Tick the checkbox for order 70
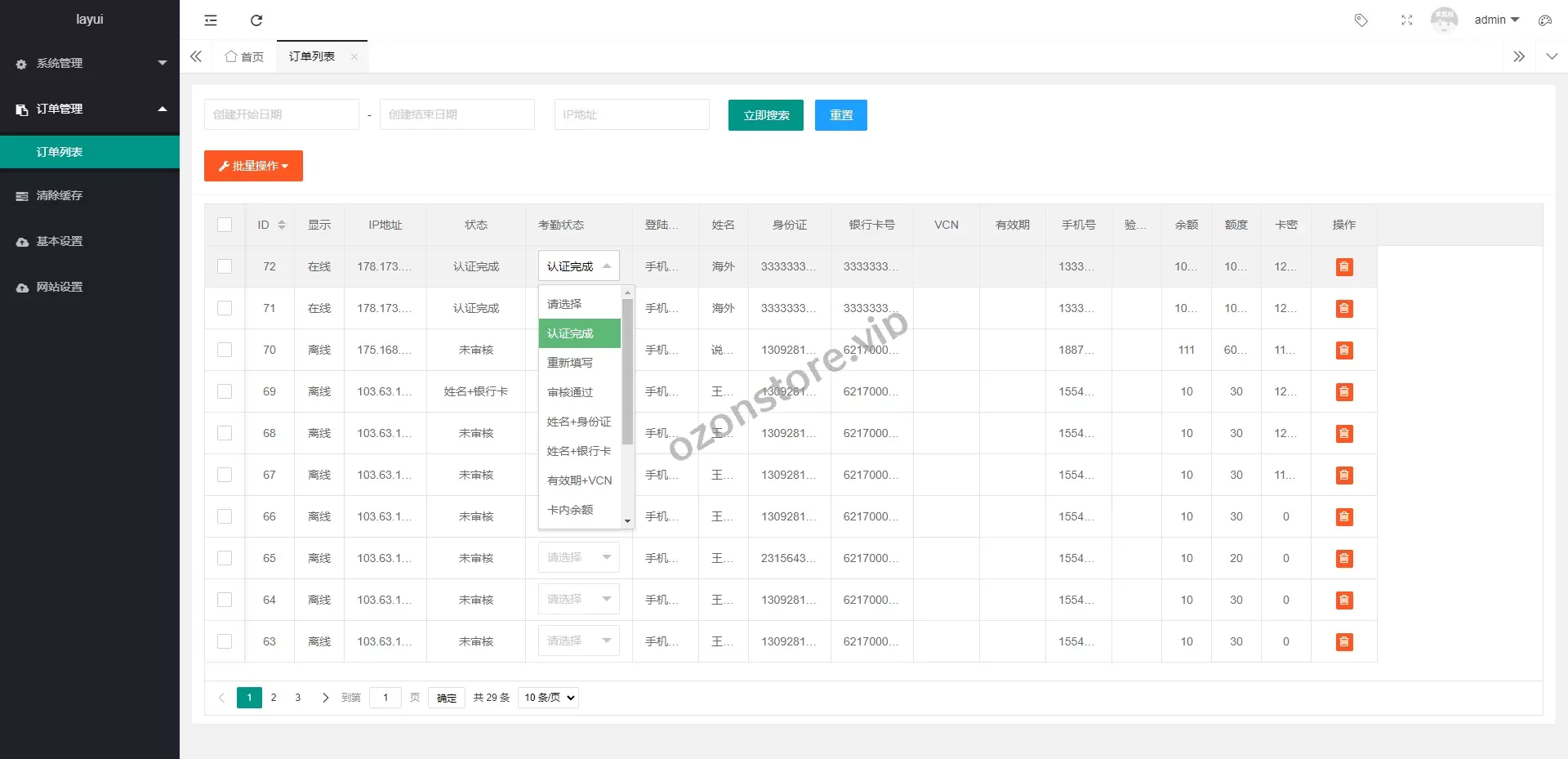 tap(225, 350)
